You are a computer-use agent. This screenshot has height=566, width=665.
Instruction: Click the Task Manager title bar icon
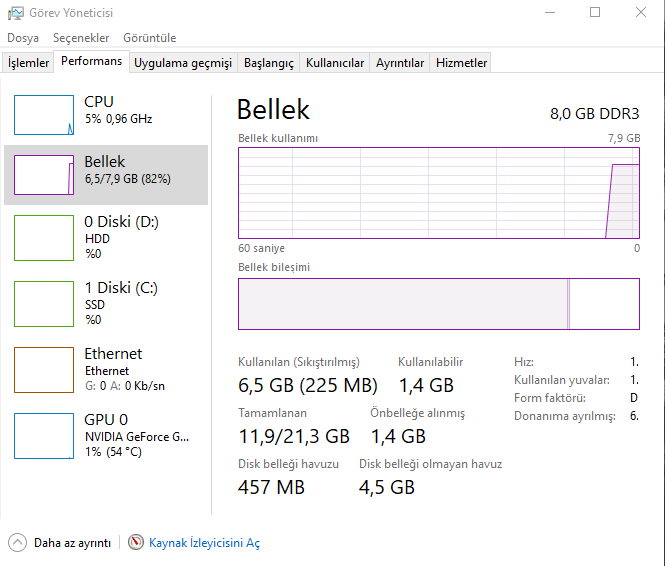(x=16, y=13)
